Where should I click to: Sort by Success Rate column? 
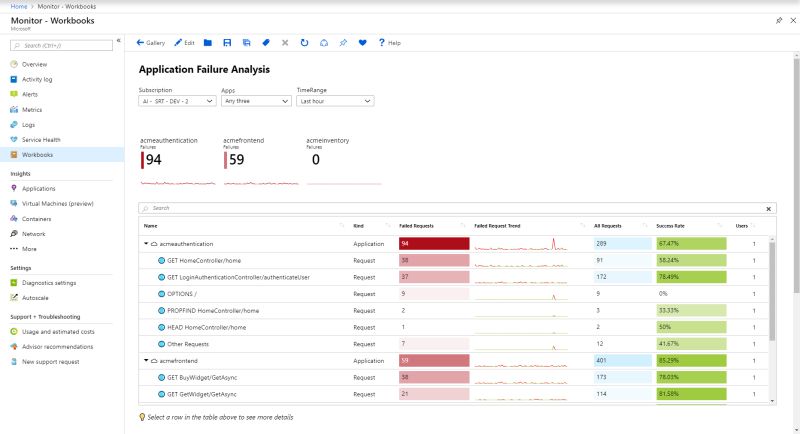point(670,226)
